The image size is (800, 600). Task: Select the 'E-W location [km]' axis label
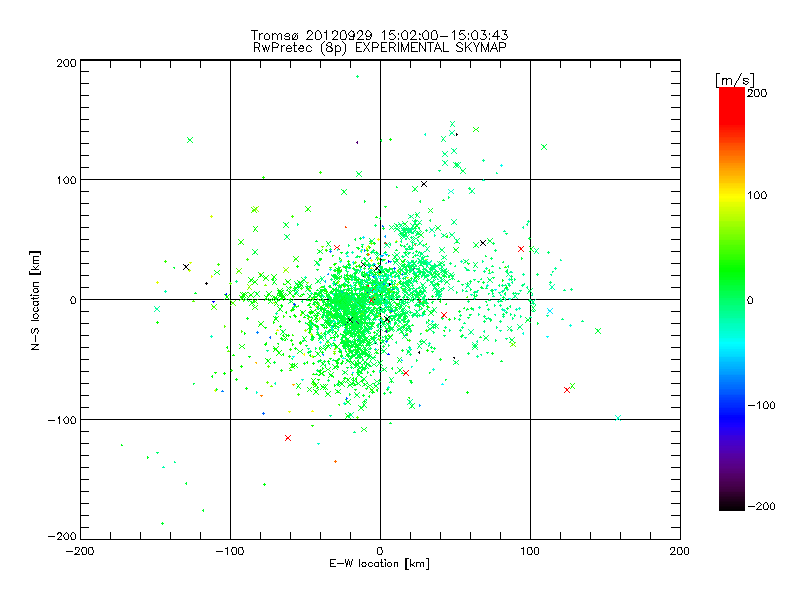point(379,564)
